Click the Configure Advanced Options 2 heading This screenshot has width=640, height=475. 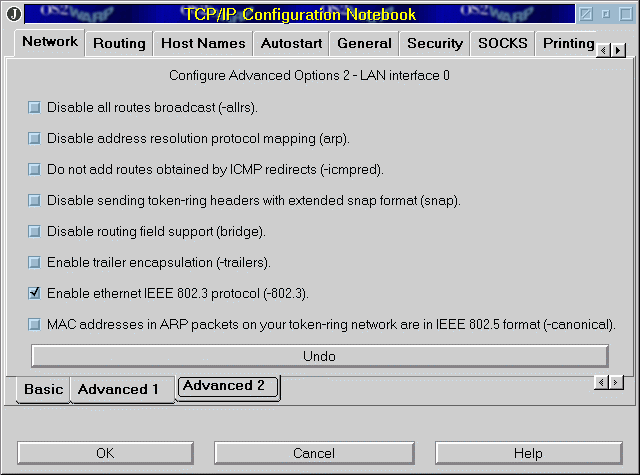309,75
